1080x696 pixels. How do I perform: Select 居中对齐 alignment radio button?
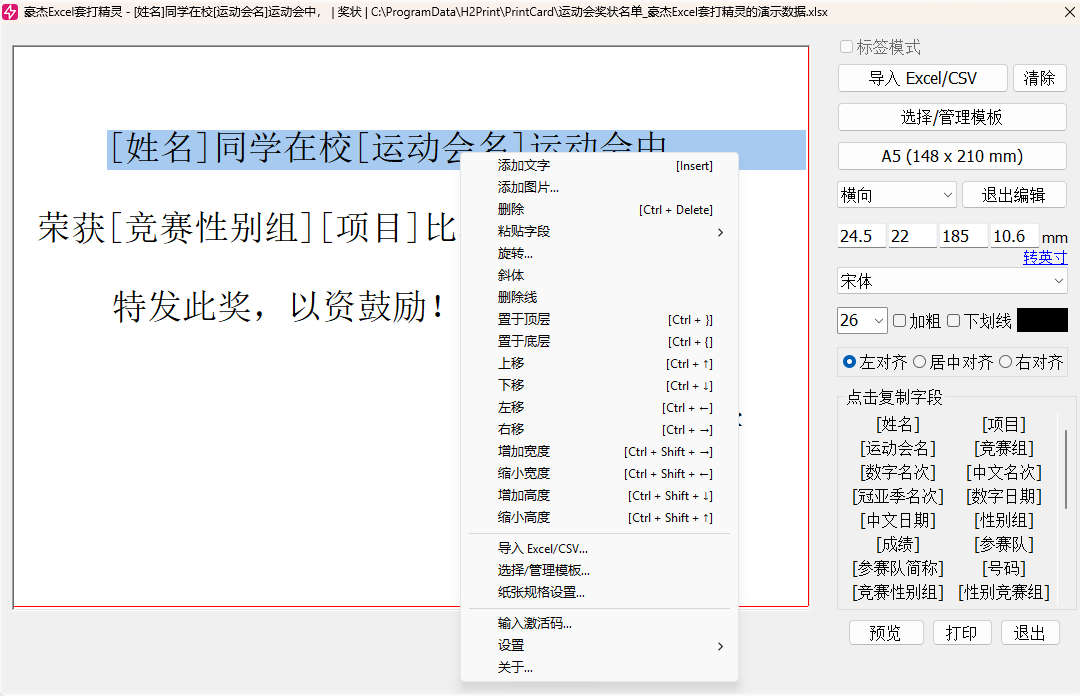920,362
